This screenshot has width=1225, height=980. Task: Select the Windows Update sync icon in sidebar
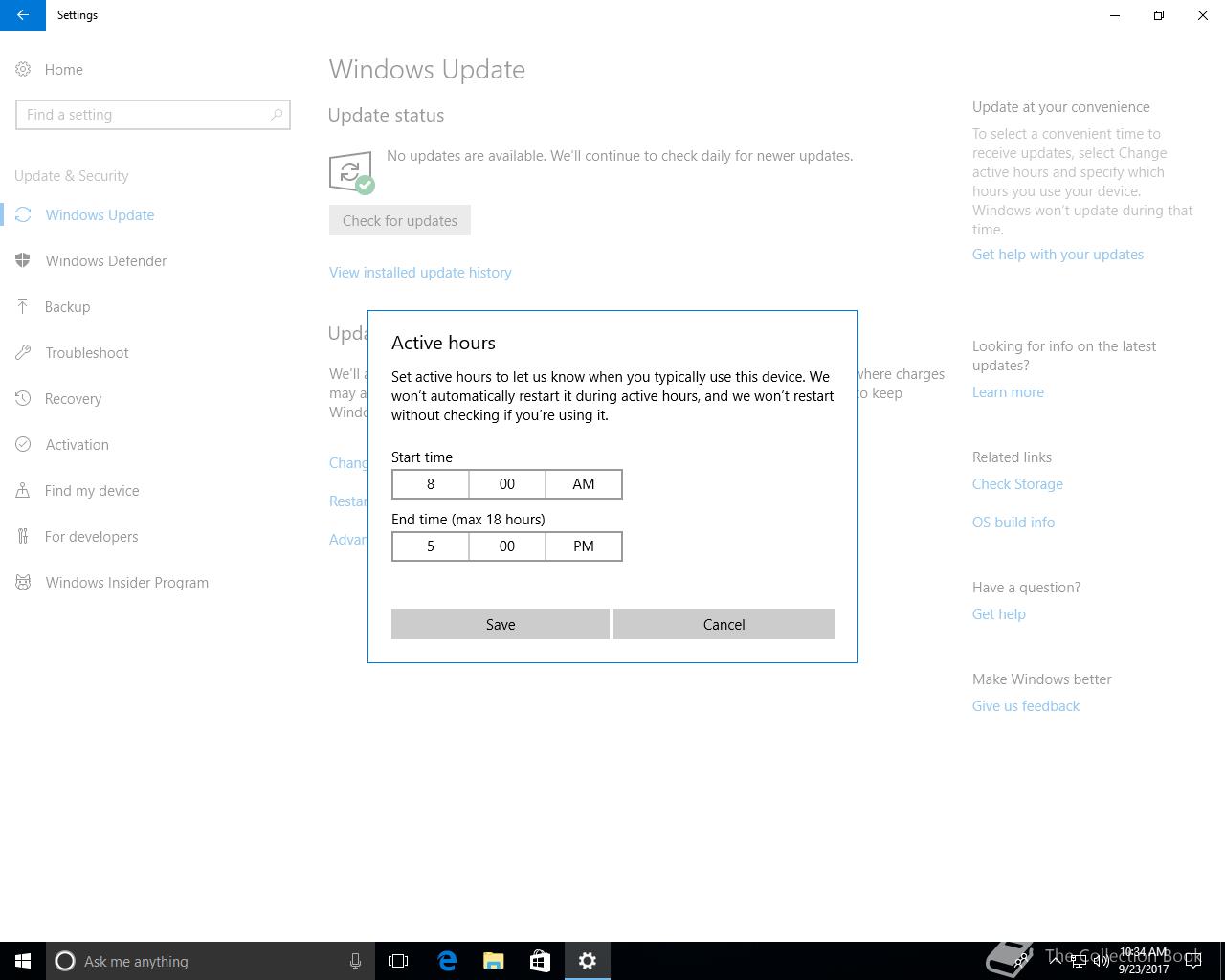(23, 214)
